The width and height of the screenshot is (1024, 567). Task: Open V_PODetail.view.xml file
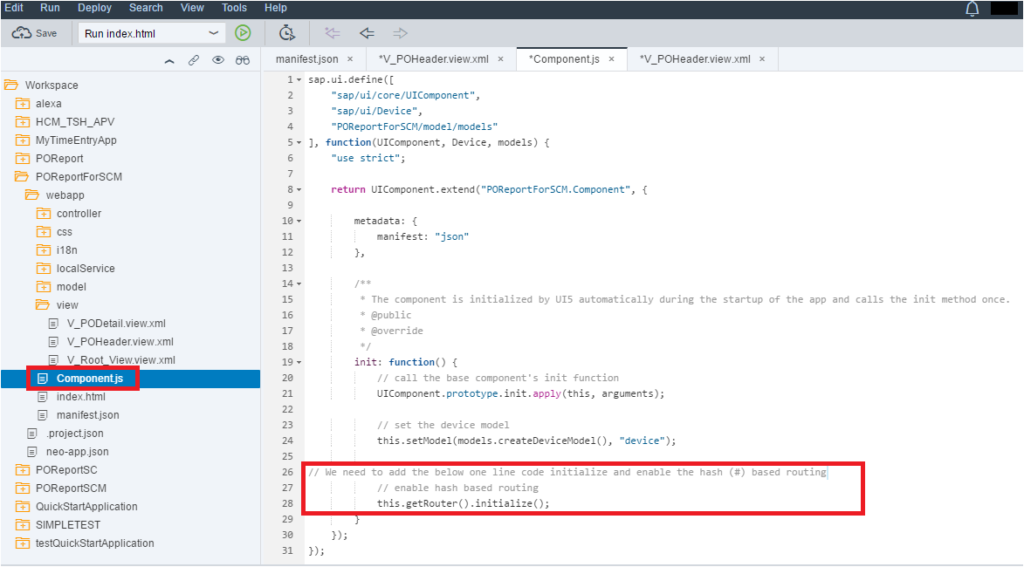click(116, 323)
